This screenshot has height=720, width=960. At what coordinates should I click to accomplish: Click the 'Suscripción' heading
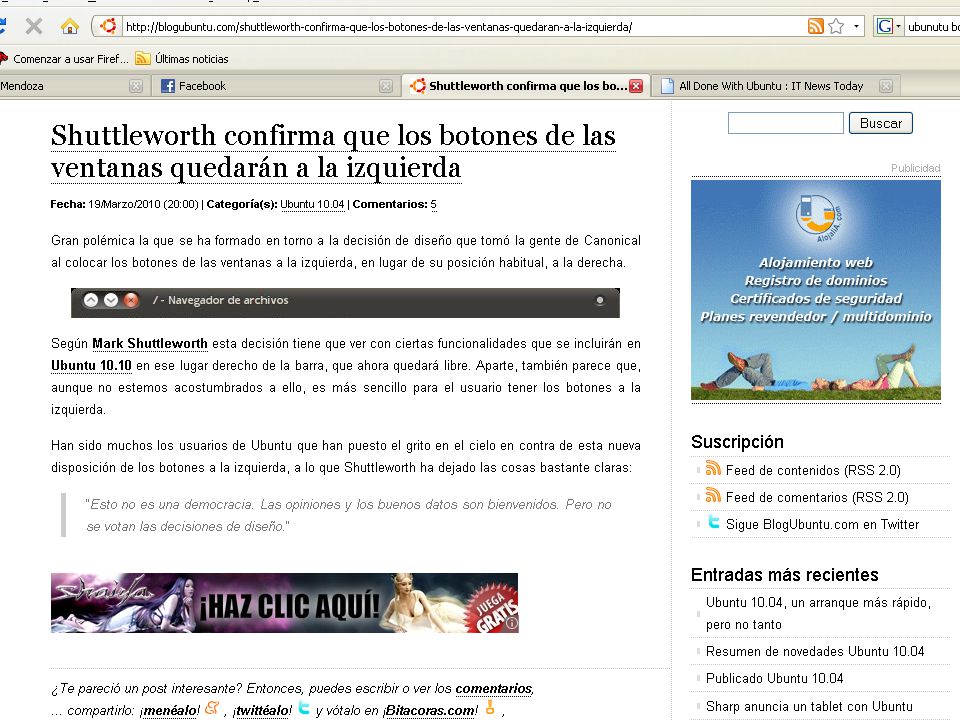[x=737, y=442]
